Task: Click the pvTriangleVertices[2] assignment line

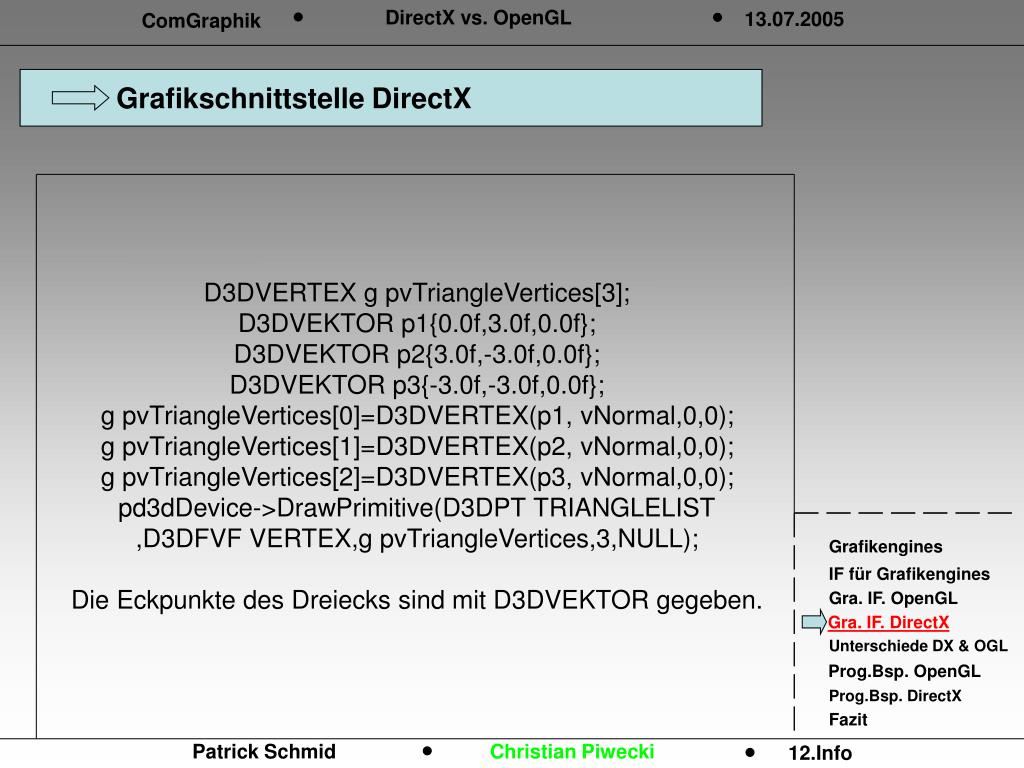Action: [417, 477]
